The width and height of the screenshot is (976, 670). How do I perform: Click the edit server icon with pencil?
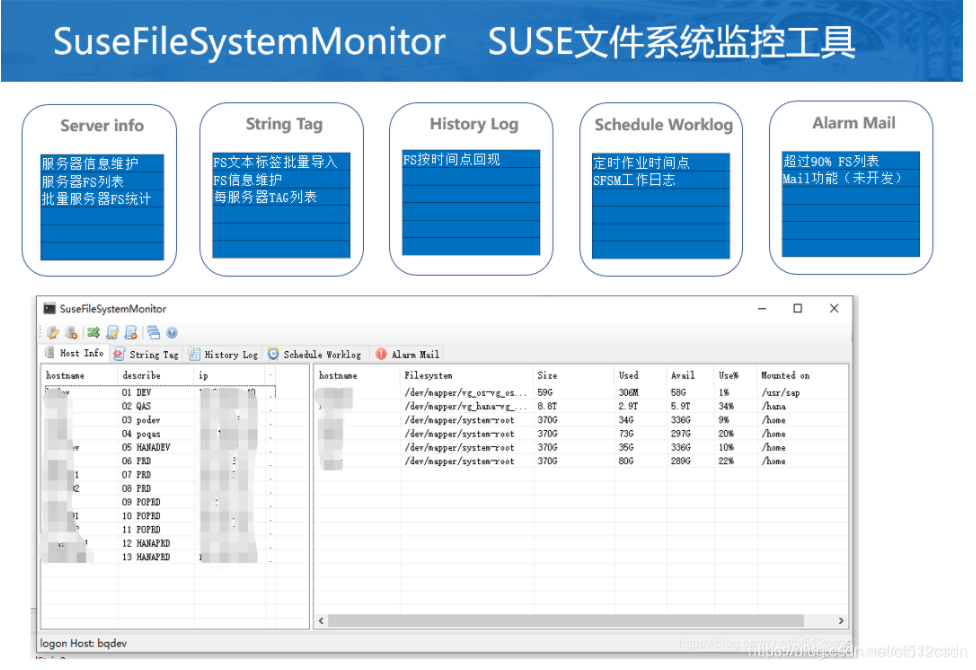[54, 333]
